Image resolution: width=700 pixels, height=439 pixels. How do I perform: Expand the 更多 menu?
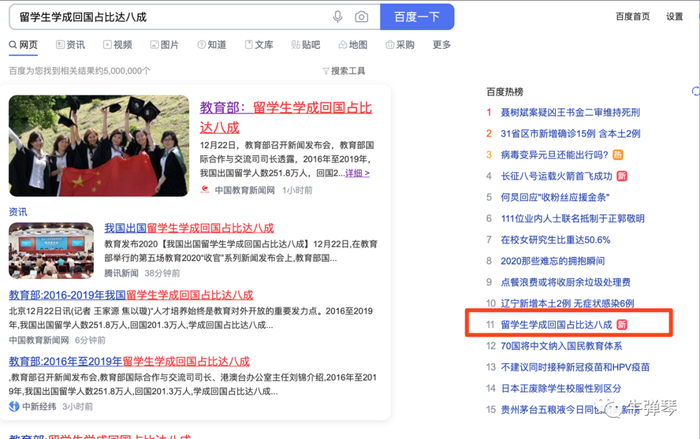coord(442,45)
